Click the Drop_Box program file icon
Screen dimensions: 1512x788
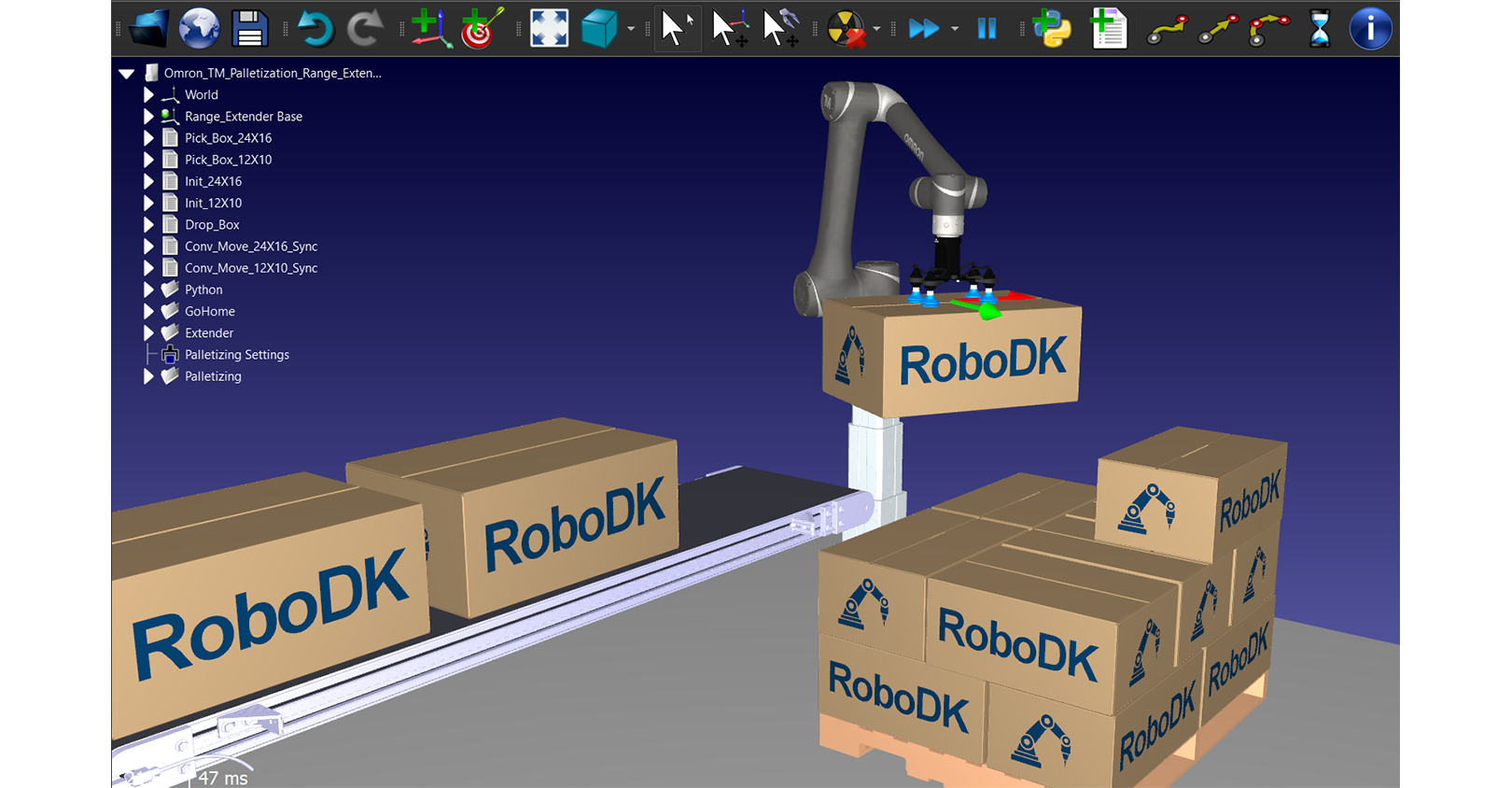click(170, 224)
